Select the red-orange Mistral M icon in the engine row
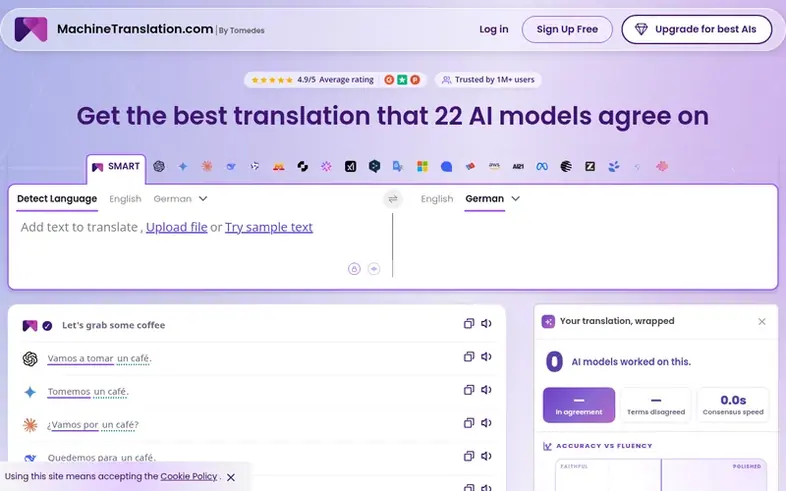Screen dimensions: 786x491 click(279, 166)
